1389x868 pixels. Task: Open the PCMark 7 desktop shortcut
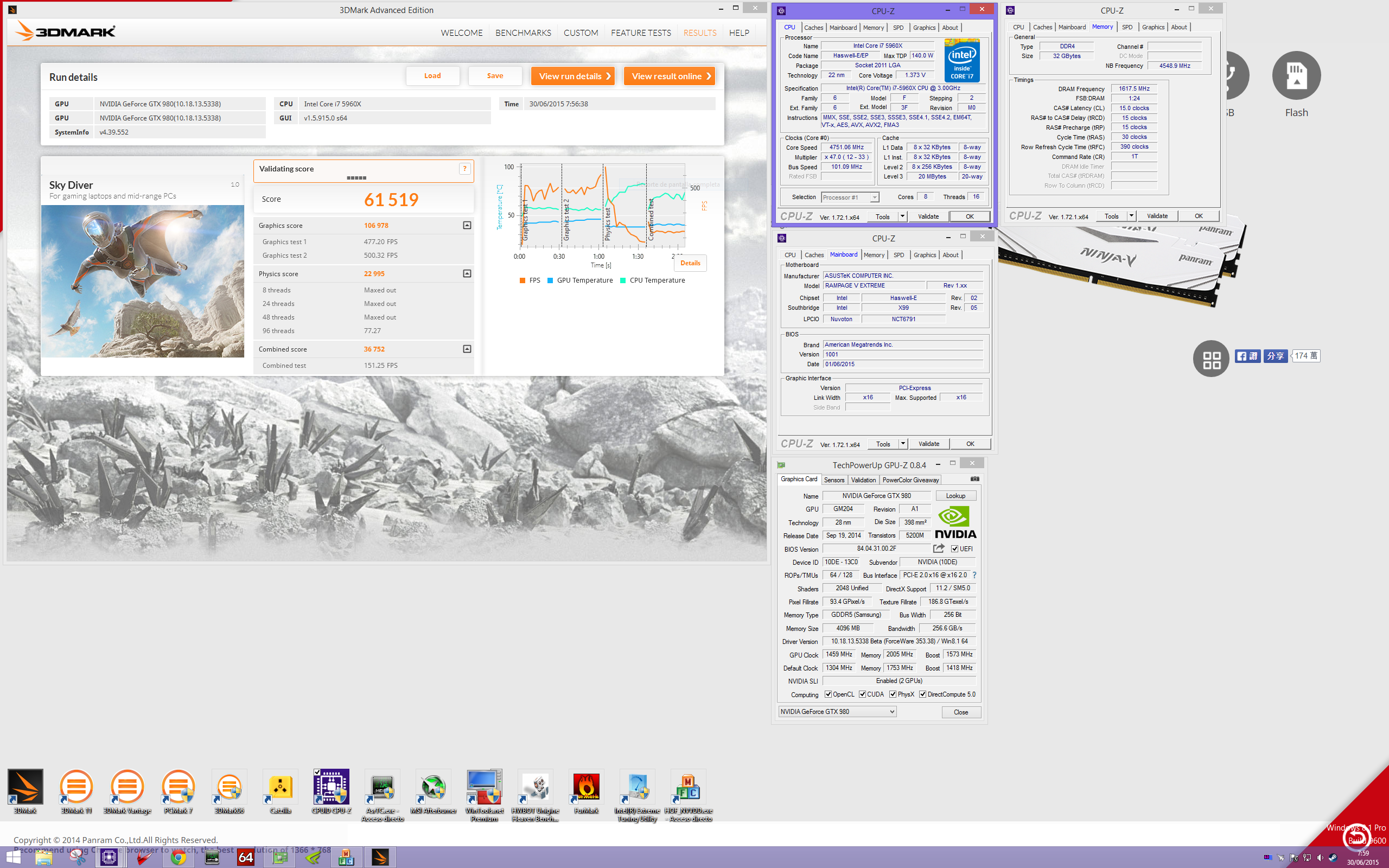[x=179, y=791]
